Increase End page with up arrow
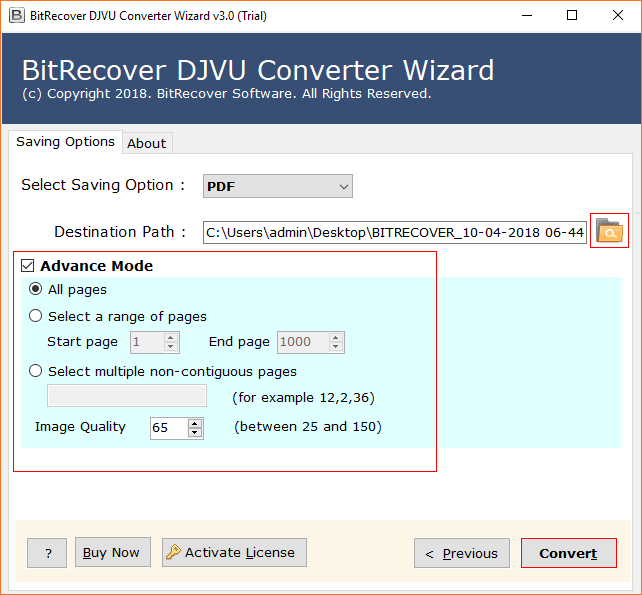Screen dimensions: 642x595 pyautogui.click(x=336, y=338)
